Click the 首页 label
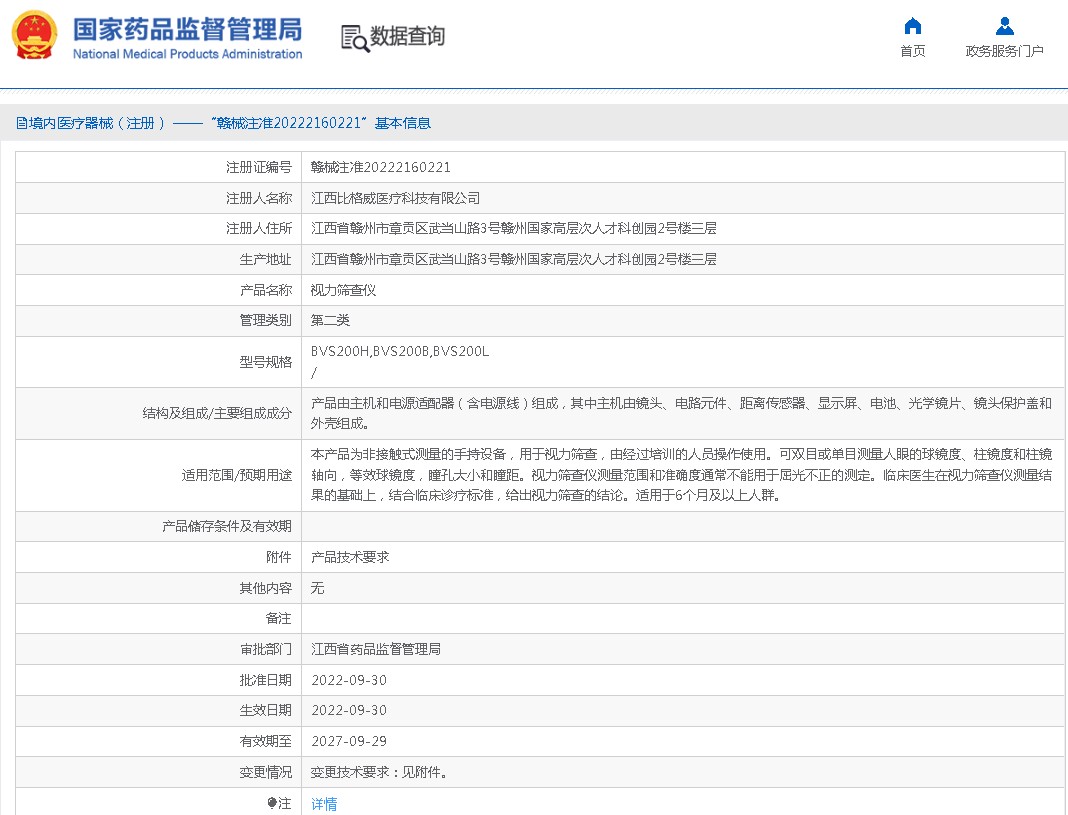1068x815 pixels. (x=912, y=51)
